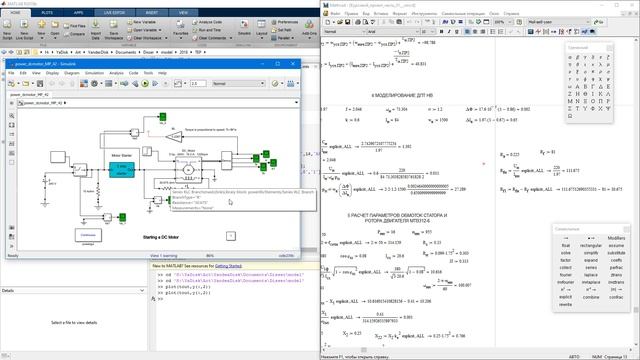This screenshot has width=640, height=360.
Task: Click Motor Starter cyan block in Simulink
Action: 122,170
